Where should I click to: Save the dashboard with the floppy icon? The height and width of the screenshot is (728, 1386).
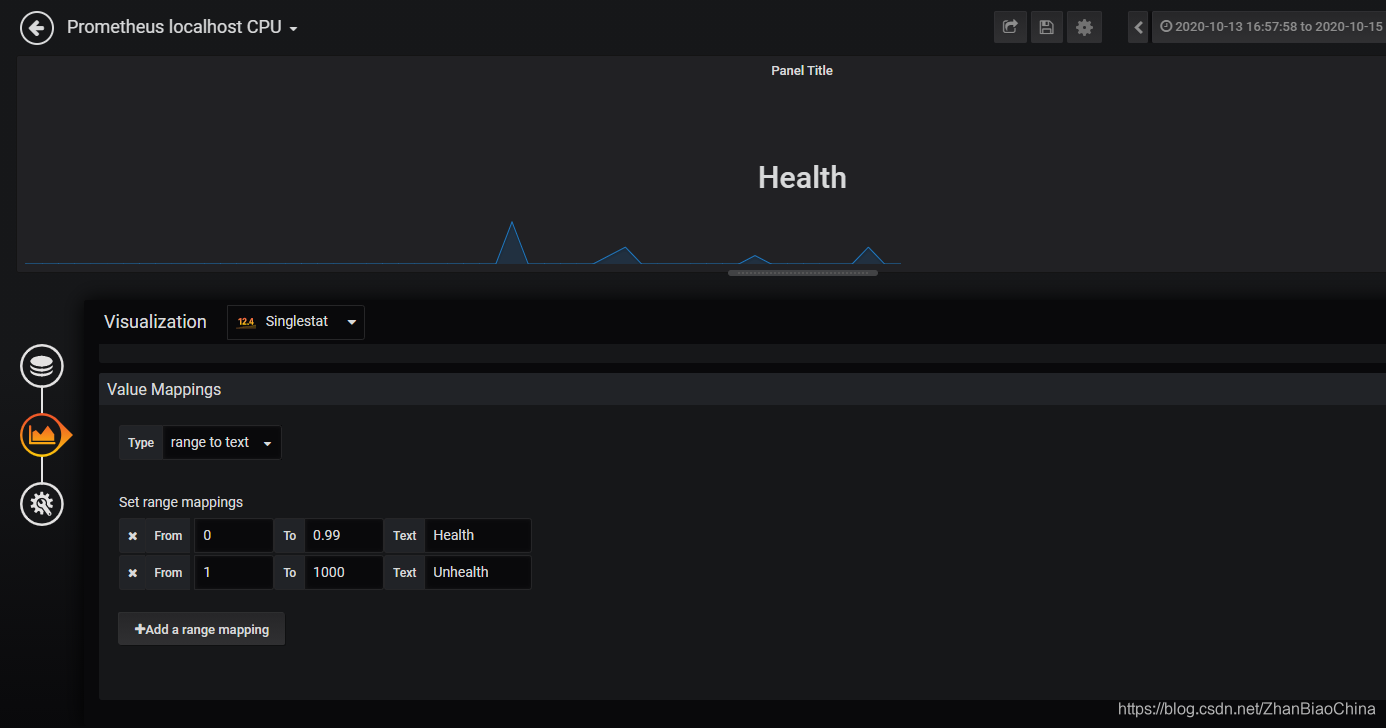(x=1047, y=27)
